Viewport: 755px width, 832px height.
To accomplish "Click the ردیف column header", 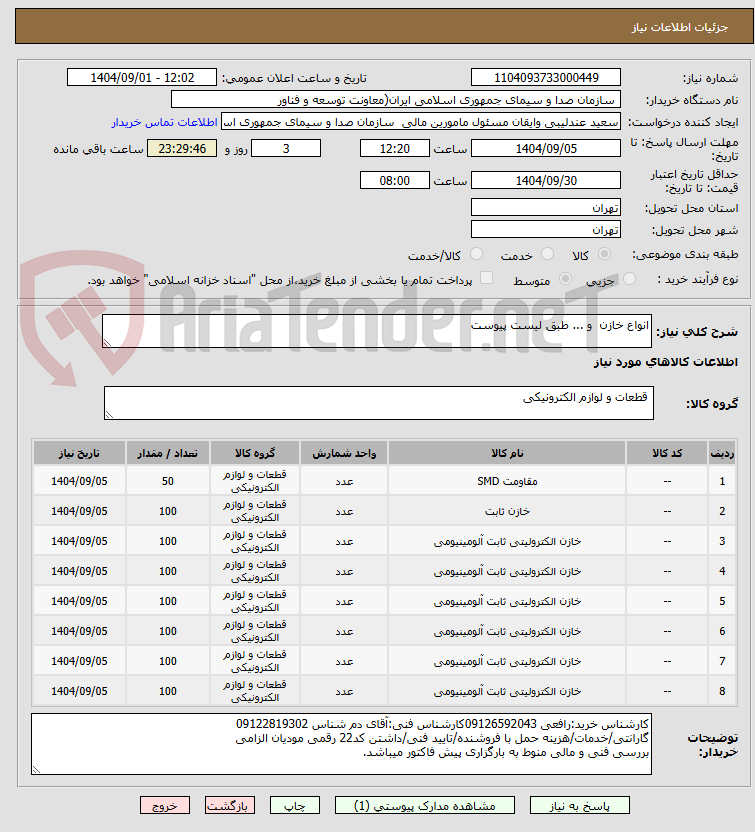I will pos(722,453).
